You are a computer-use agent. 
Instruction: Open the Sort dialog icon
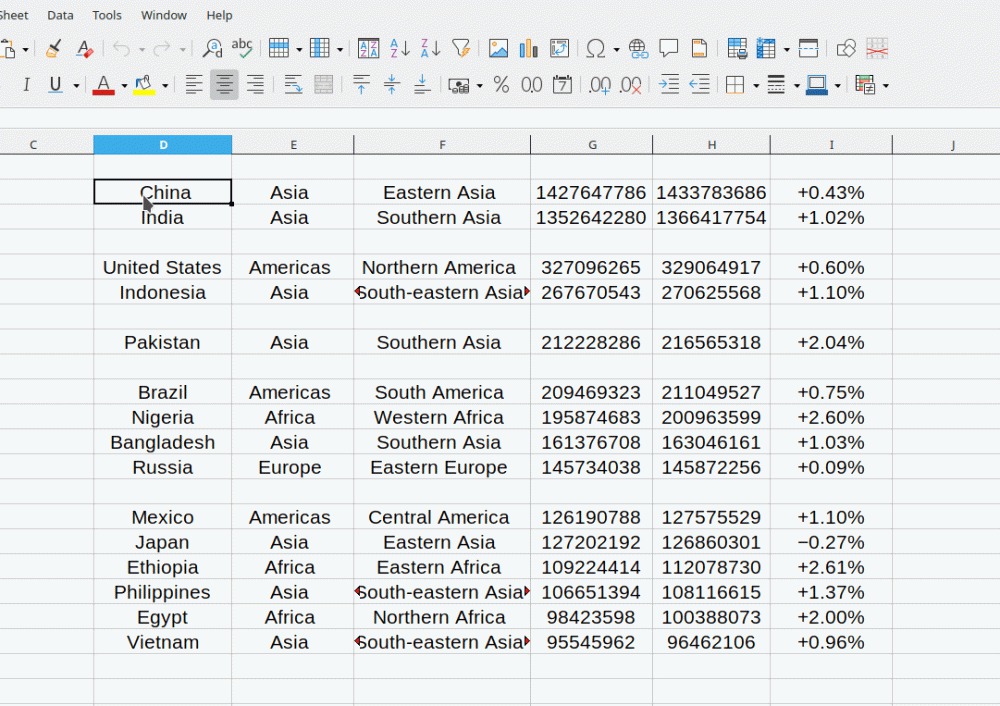(x=369, y=48)
